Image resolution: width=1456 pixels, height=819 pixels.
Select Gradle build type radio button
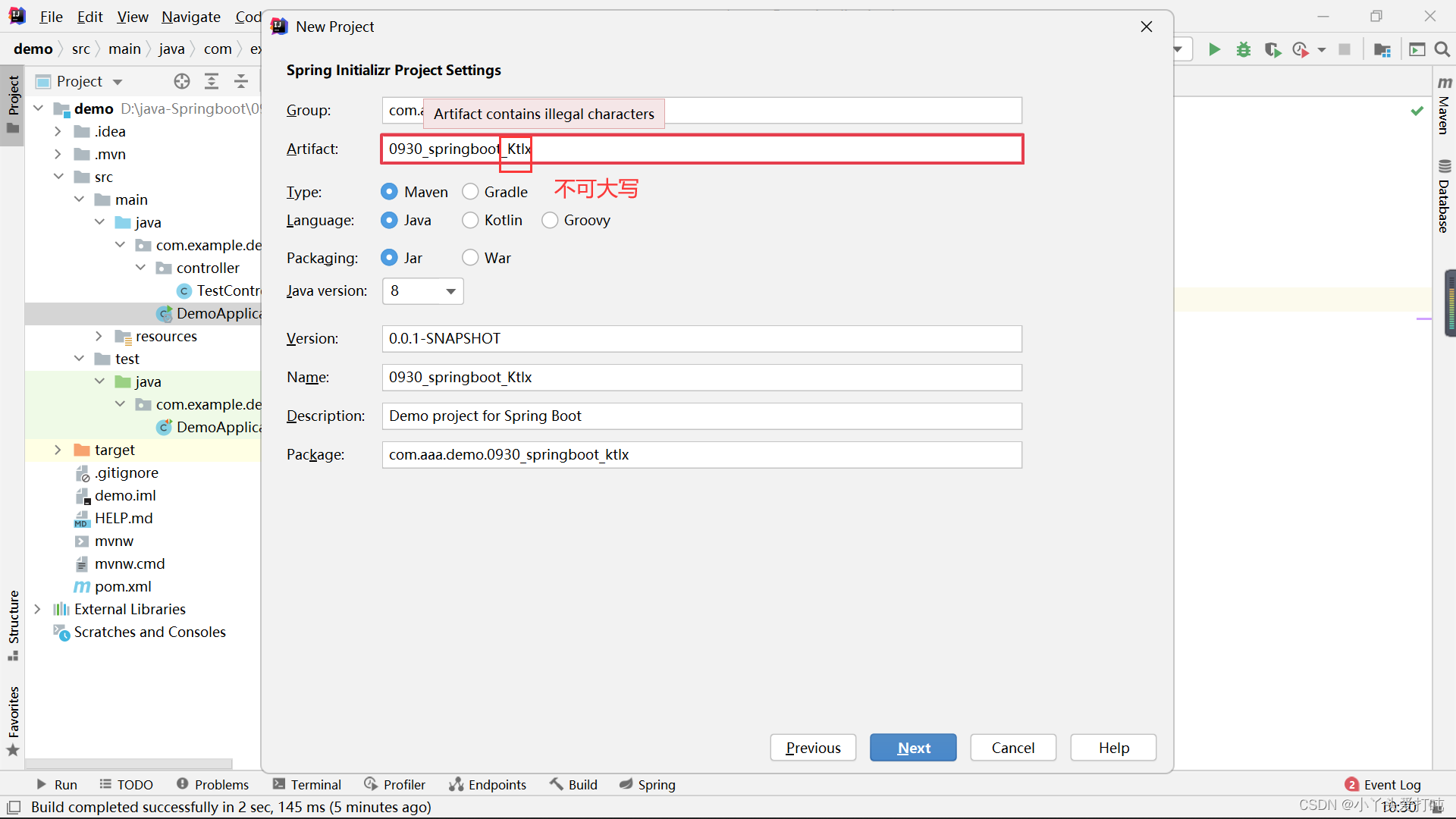pos(468,192)
